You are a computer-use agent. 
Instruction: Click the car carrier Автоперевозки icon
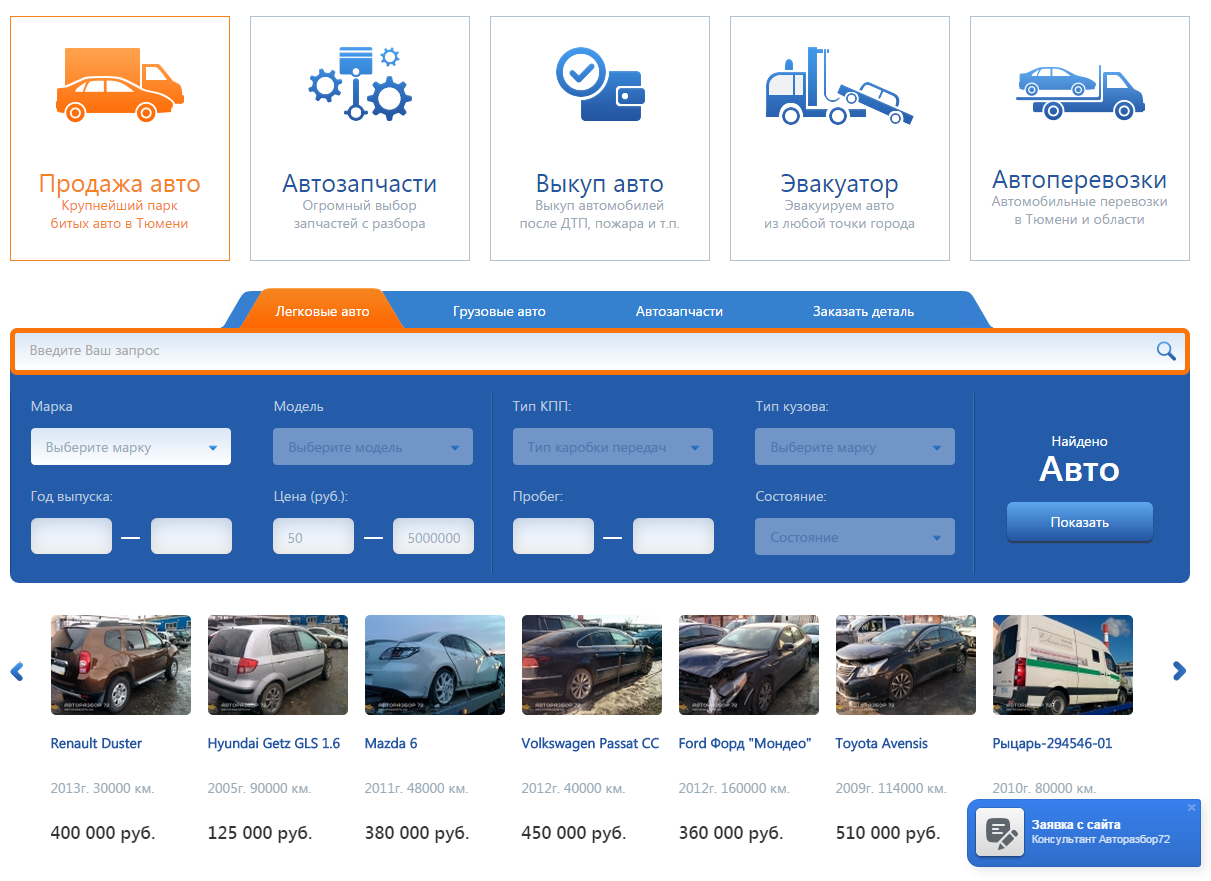tap(1080, 92)
